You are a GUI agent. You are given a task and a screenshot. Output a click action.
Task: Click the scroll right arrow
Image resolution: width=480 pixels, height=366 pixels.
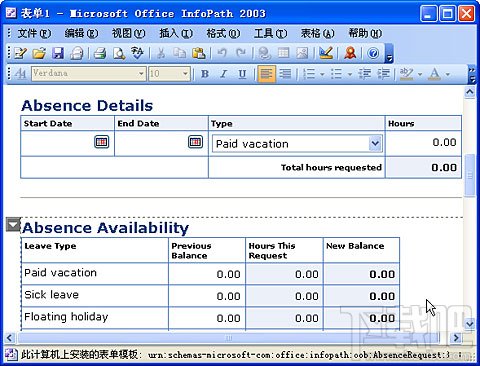point(456,338)
